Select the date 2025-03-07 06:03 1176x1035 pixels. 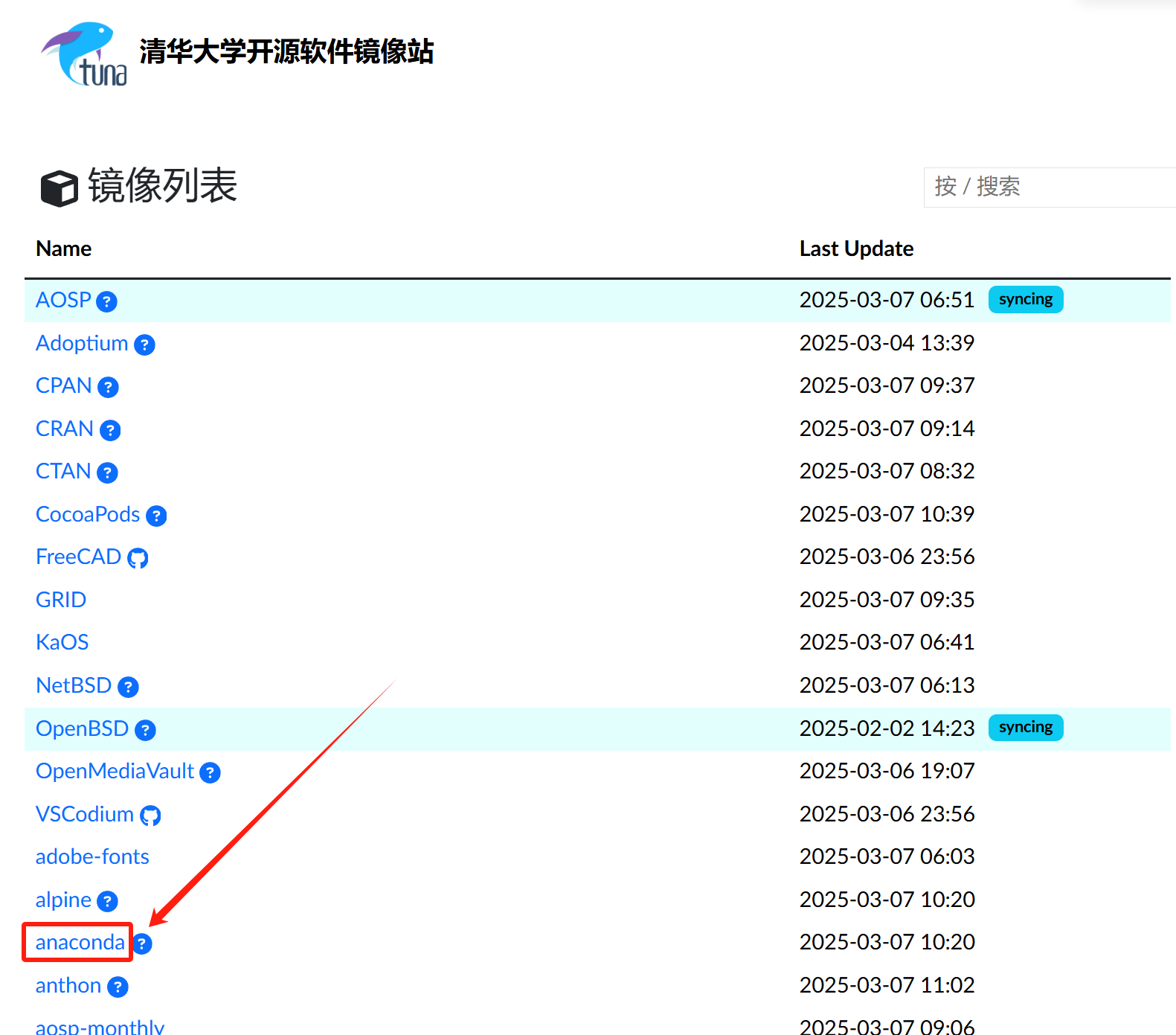887,856
